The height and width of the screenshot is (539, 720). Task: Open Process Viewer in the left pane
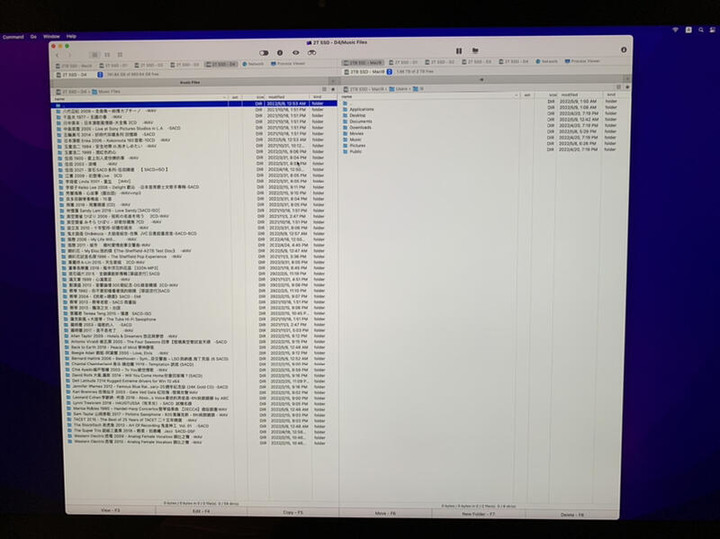pos(288,63)
